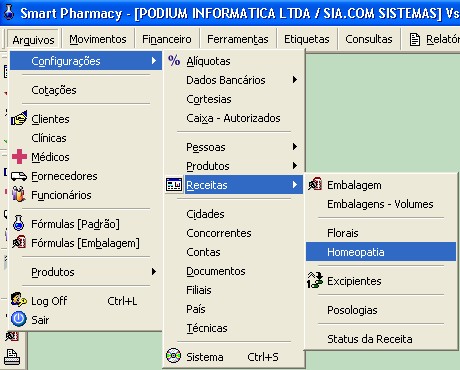Image resolution: width=460 pixels, height=370 pixels.
Task: Expand the Pessoas submenu arrow
Action: [295, 147]
